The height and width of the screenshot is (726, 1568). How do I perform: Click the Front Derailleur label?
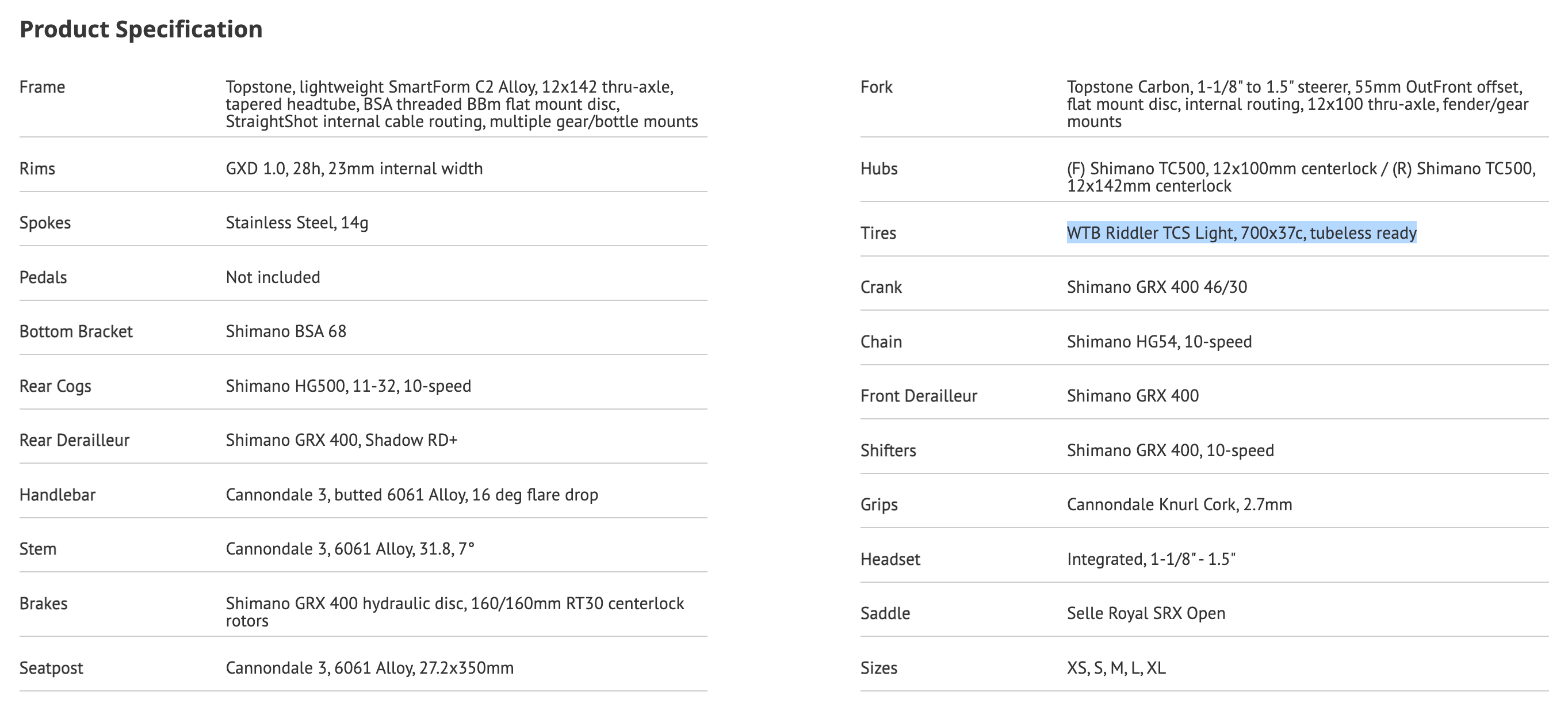click(919, 396)
